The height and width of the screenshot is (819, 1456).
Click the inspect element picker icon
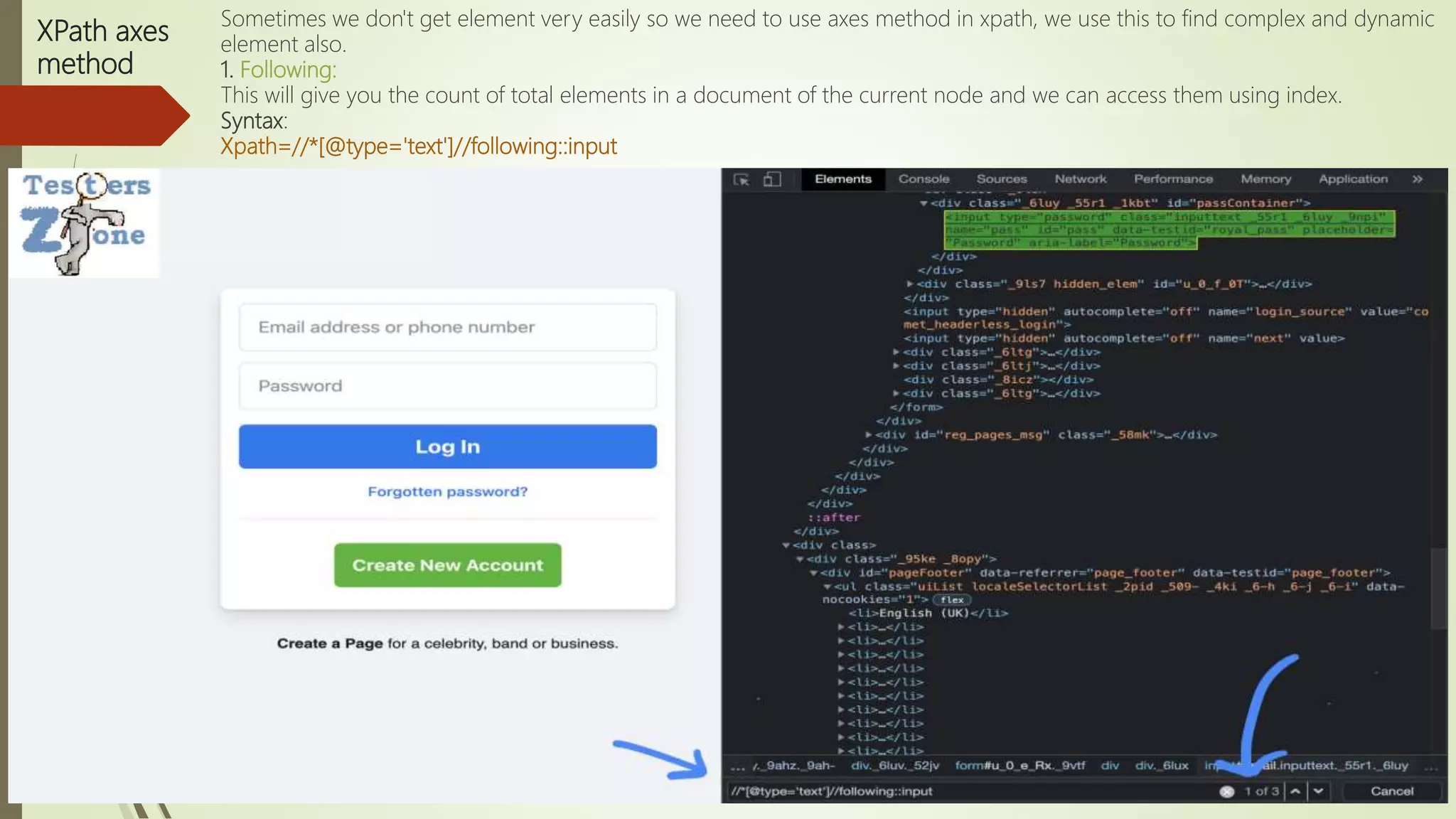point(742,180)
